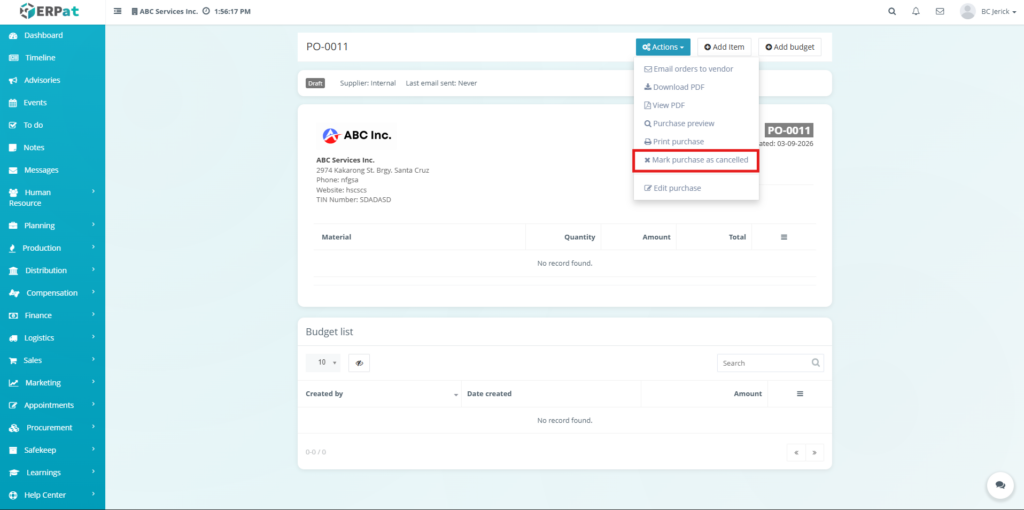Screen dimensions: 1024x510
Task: Change the page size dropdown showing 10
Action: click(323, 363)
